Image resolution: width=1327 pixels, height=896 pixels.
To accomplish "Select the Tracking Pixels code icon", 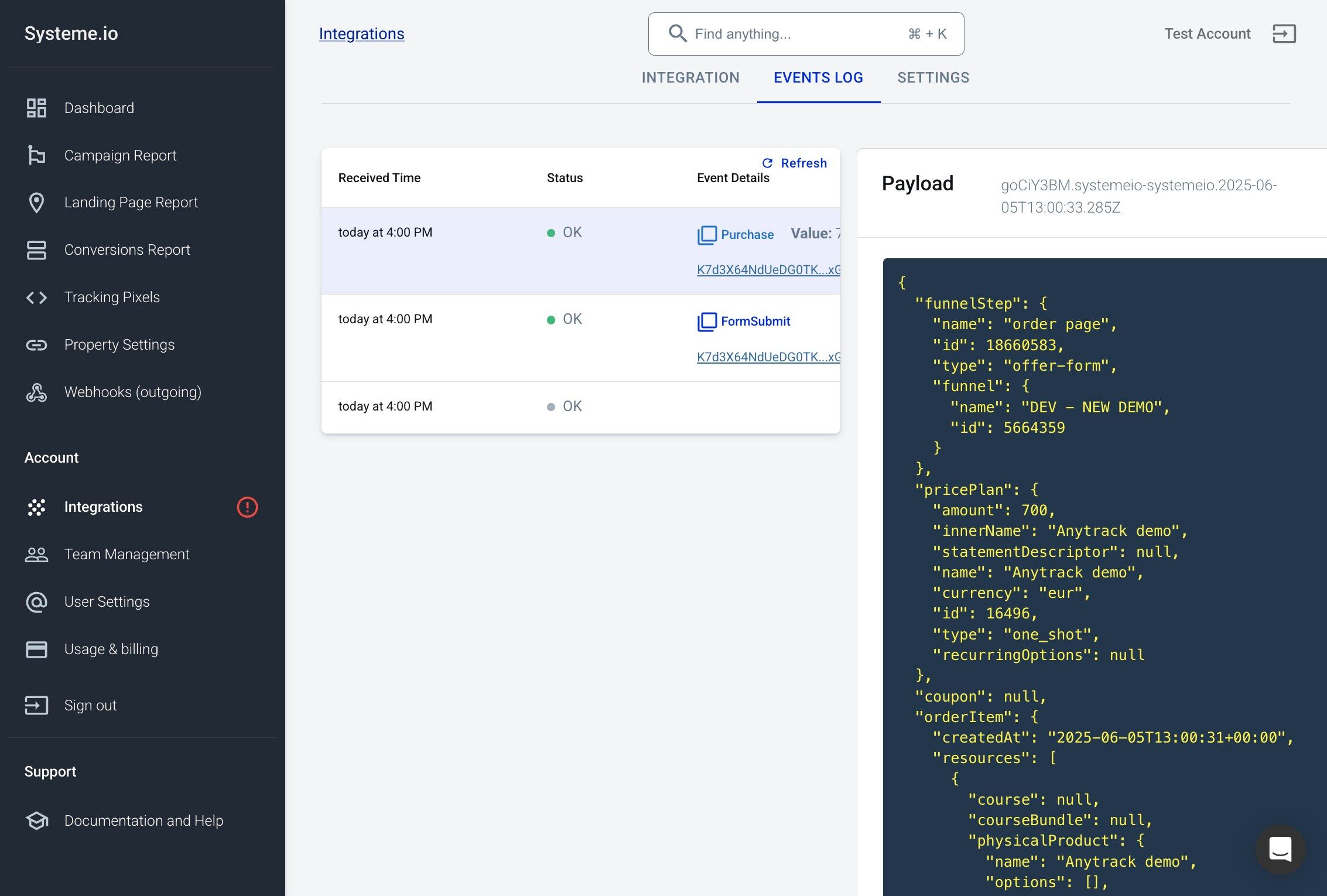I will 36,297.
